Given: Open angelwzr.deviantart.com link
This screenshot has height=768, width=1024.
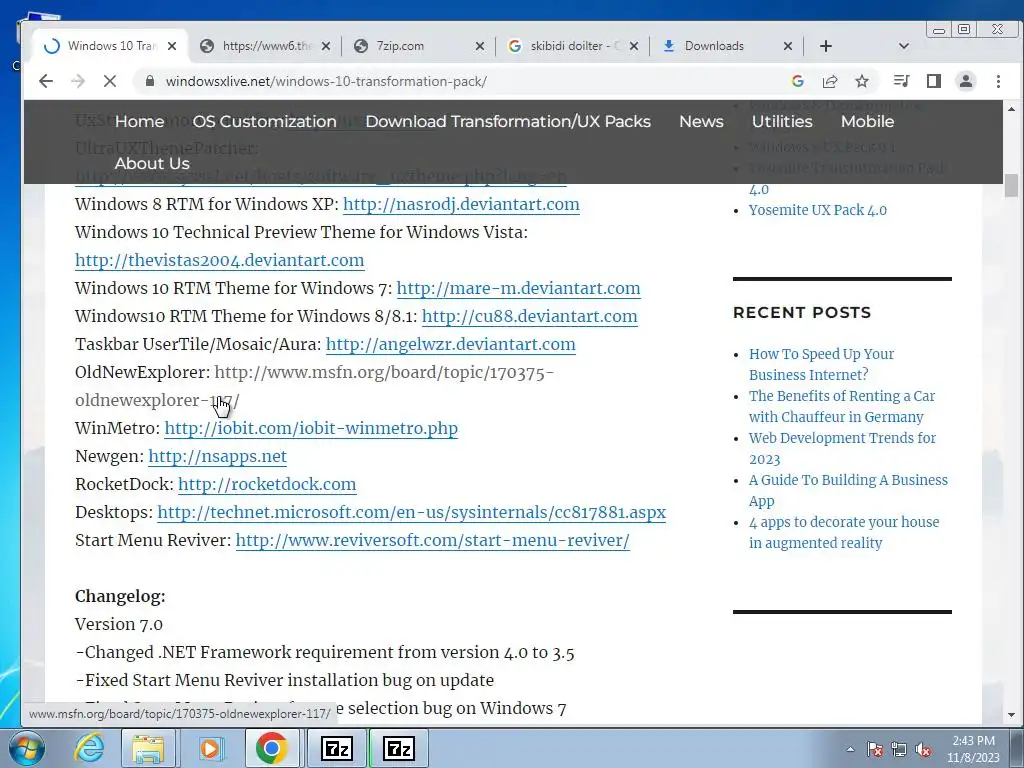Looking at the screenshot, I should coord(451,345).
